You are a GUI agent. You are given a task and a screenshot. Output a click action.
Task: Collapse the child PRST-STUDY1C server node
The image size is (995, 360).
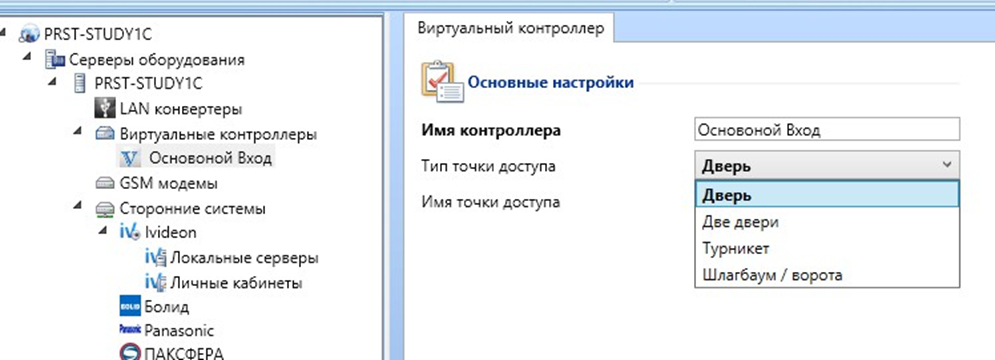click(x=53, y=81)
